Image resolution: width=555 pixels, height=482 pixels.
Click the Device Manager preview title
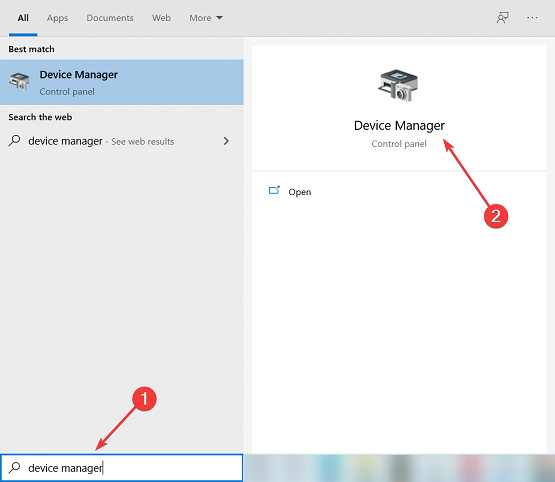(x=399, y=126)
